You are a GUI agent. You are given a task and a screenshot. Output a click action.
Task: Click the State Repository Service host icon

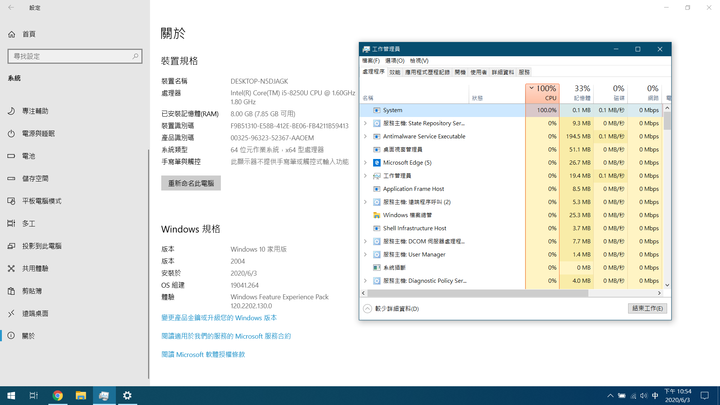377,124
